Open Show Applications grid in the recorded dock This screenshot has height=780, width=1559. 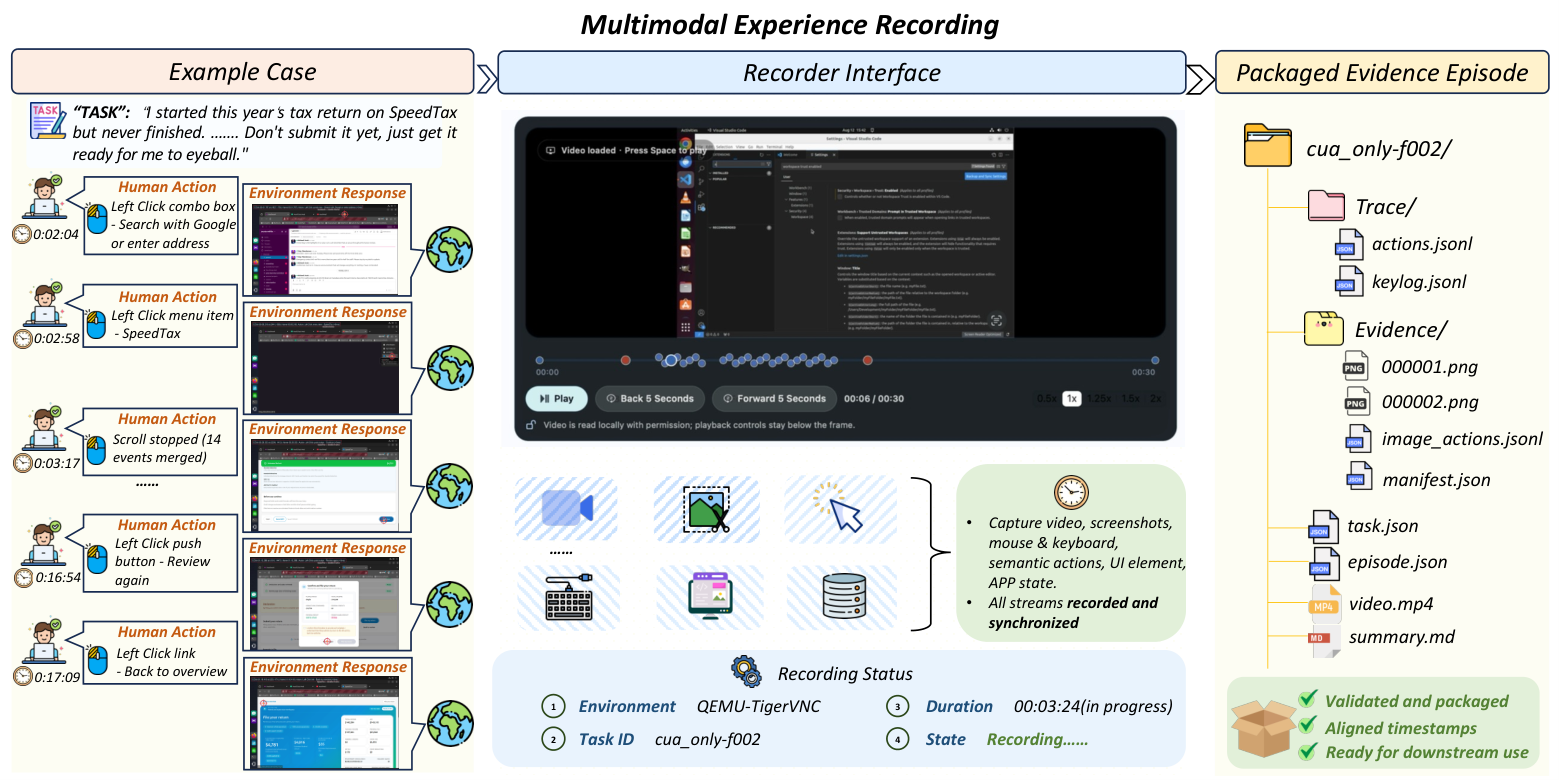pyautogui.click(x=686, y=327)
